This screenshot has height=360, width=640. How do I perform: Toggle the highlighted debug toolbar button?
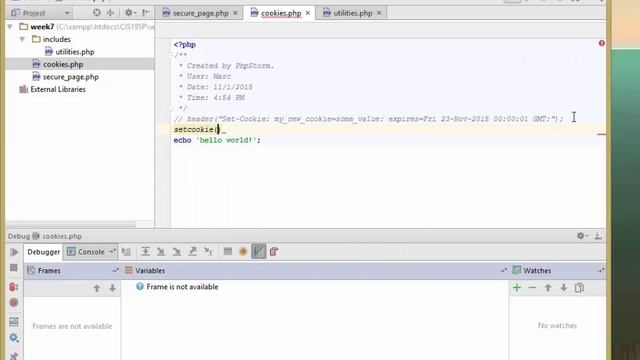coord(258,252)
